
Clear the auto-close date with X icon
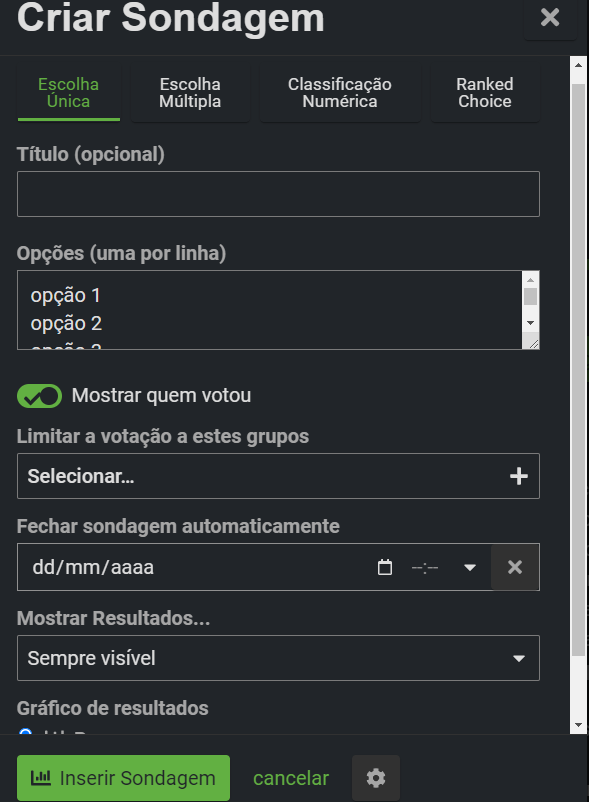515,567
